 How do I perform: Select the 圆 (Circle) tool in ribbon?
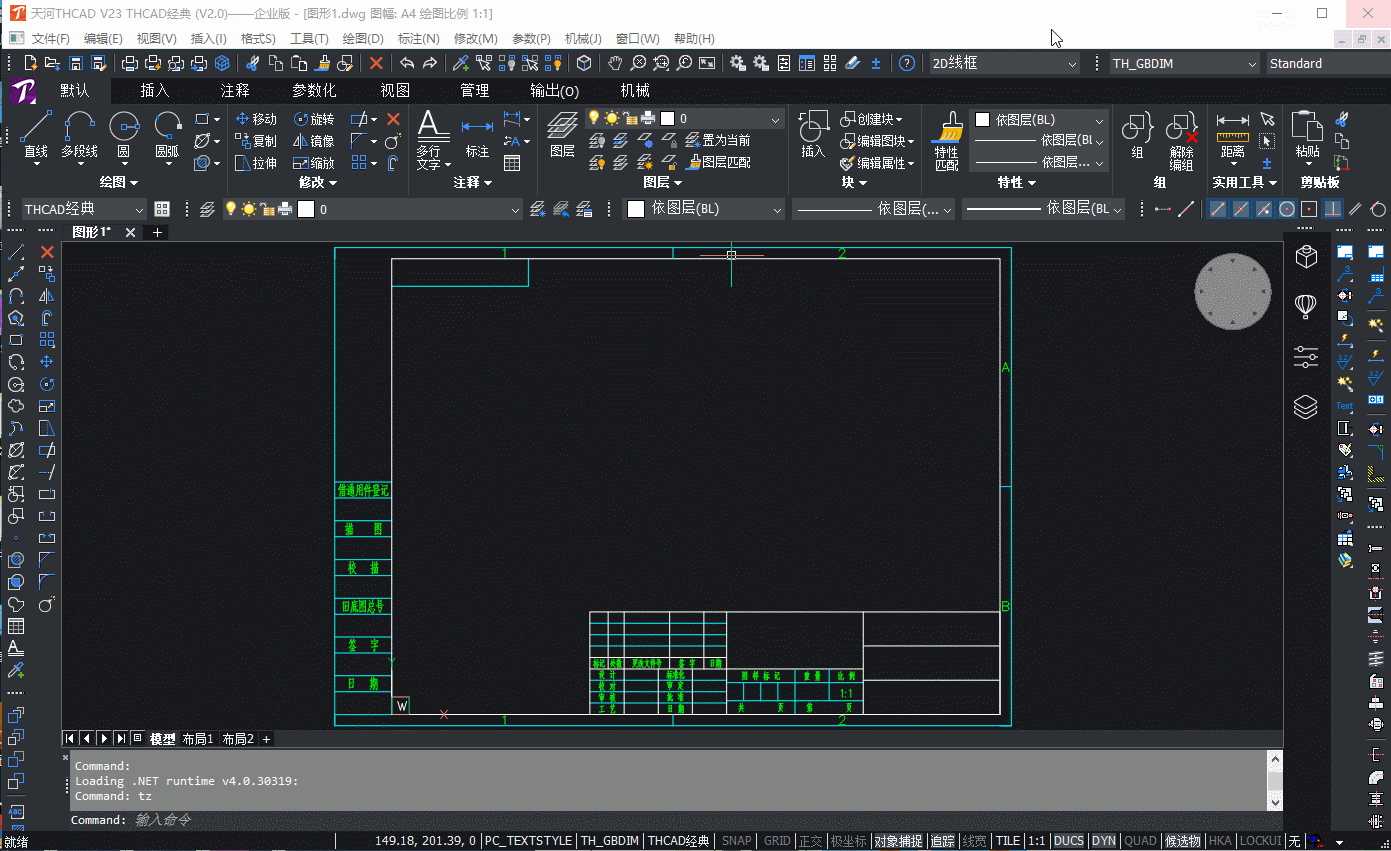click(124, 134)
